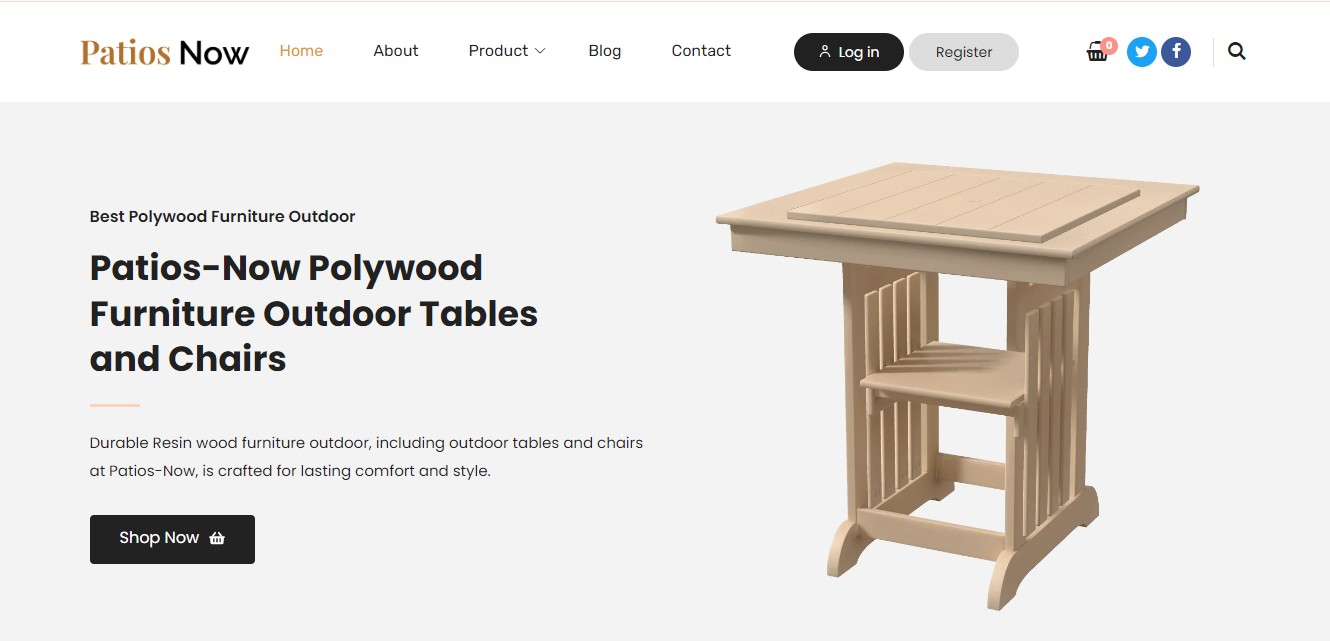Click the Shop Now button
1330x641 pixels.
coord(172,539)
